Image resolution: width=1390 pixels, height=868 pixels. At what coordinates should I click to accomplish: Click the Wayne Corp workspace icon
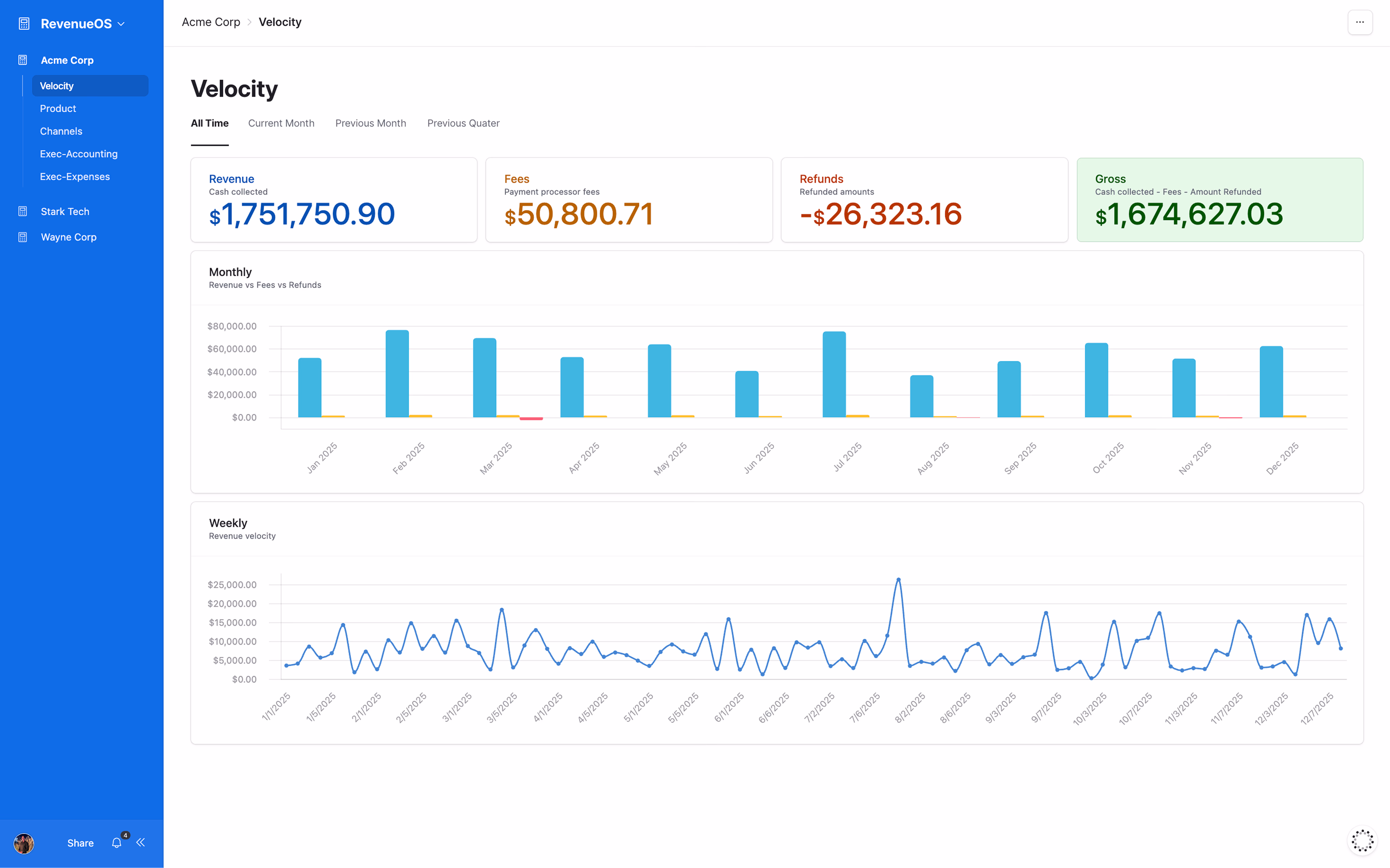coord(23,237)
